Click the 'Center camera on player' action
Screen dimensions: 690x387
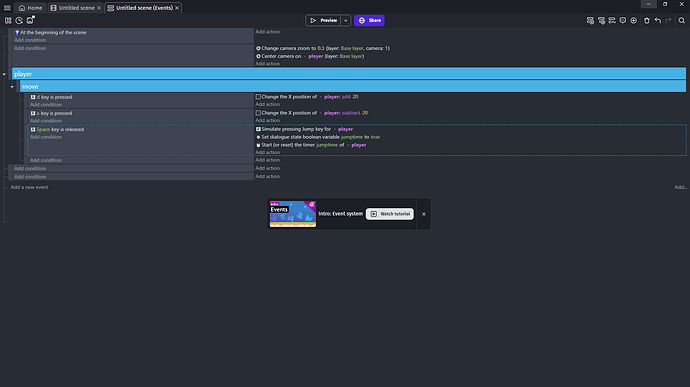310,56
